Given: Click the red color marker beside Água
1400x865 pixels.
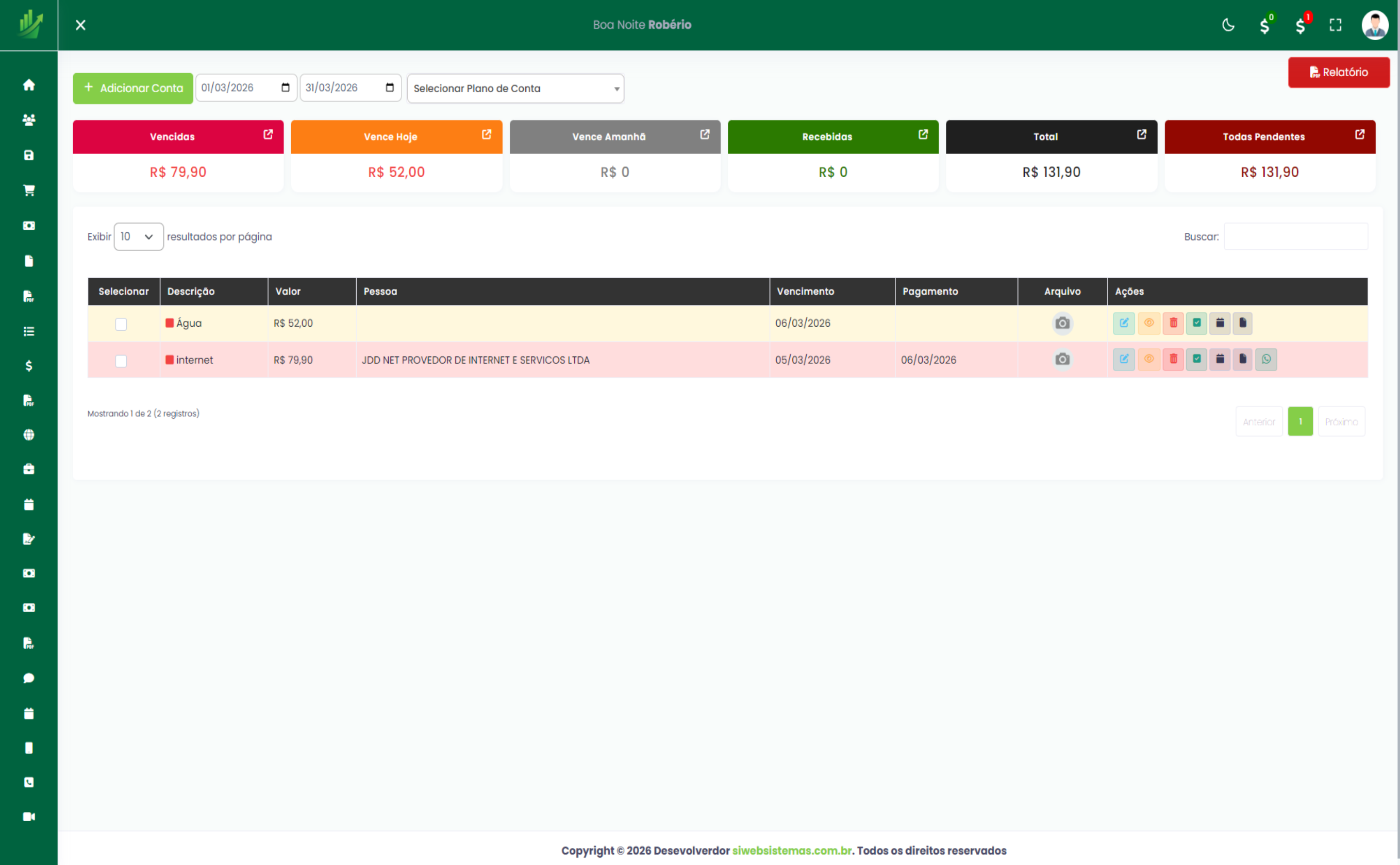Looking at the screenshot, I should point(170,323).
